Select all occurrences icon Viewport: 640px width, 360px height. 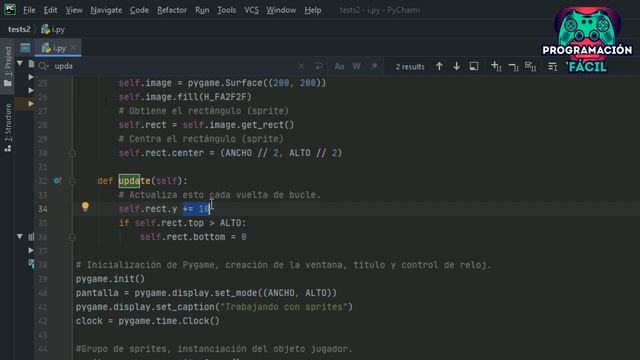(x=530, y=66)
